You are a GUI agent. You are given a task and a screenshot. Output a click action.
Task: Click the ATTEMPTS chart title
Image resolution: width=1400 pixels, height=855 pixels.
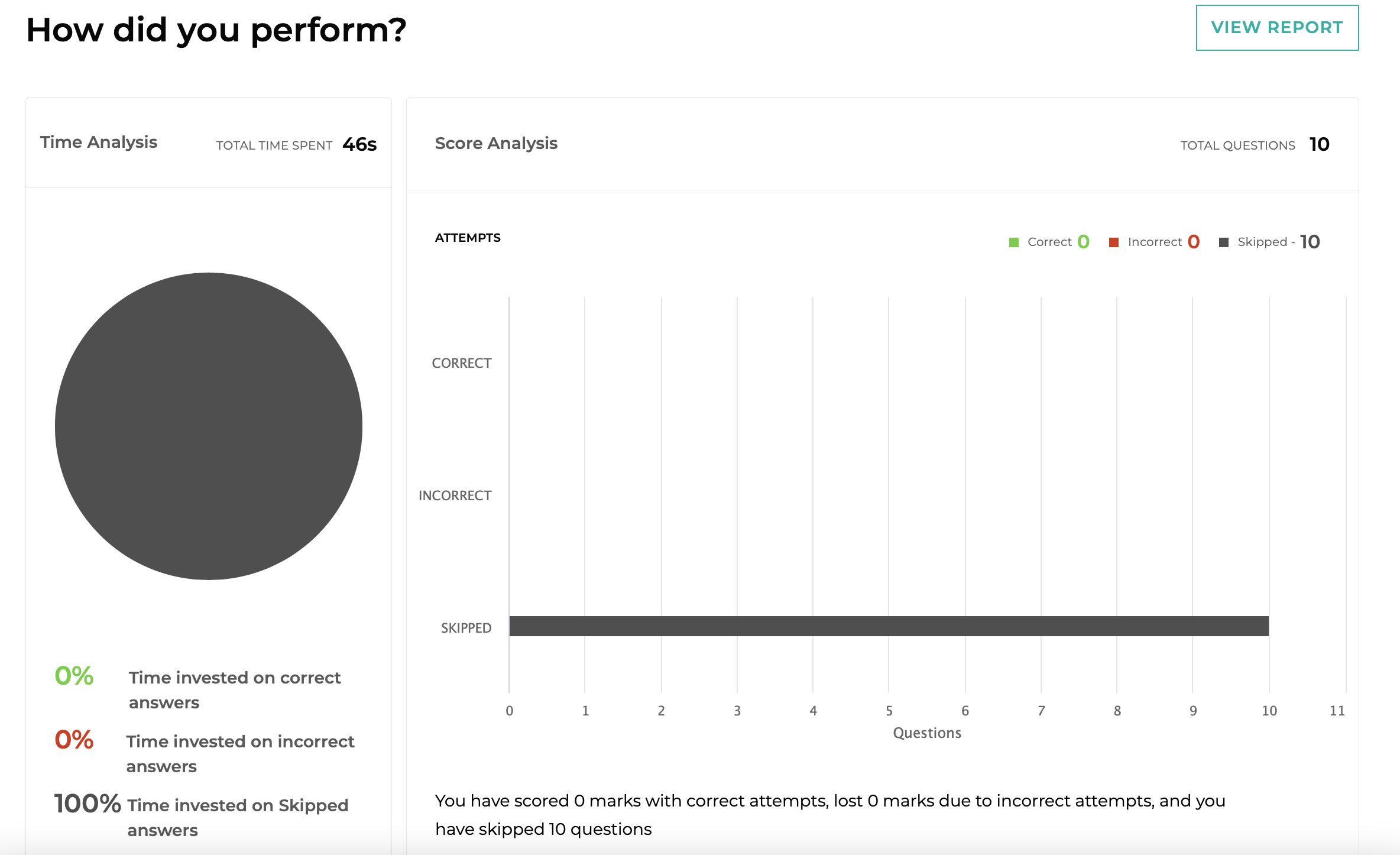pyautogui.click(x=468, y=238)
